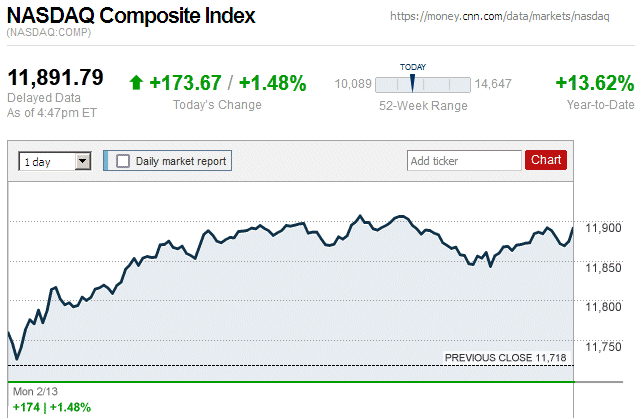
Task: Click the Previous Close 11,718 label
Action: 507,357
